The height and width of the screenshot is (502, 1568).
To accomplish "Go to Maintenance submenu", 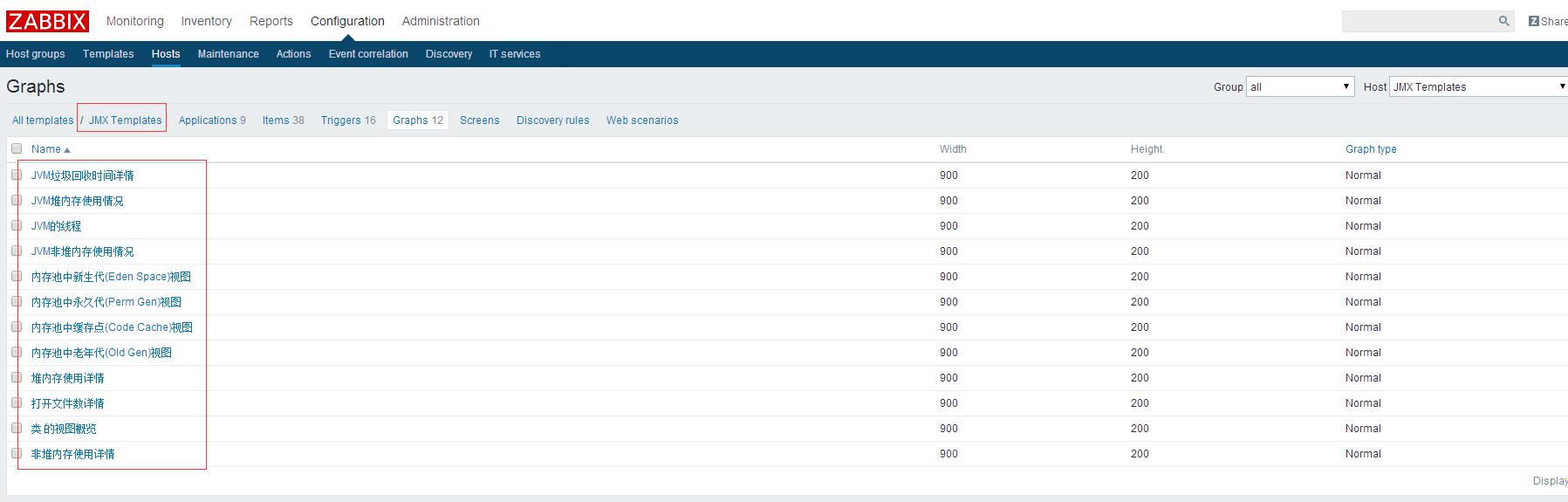I will [x=229, y=54].
